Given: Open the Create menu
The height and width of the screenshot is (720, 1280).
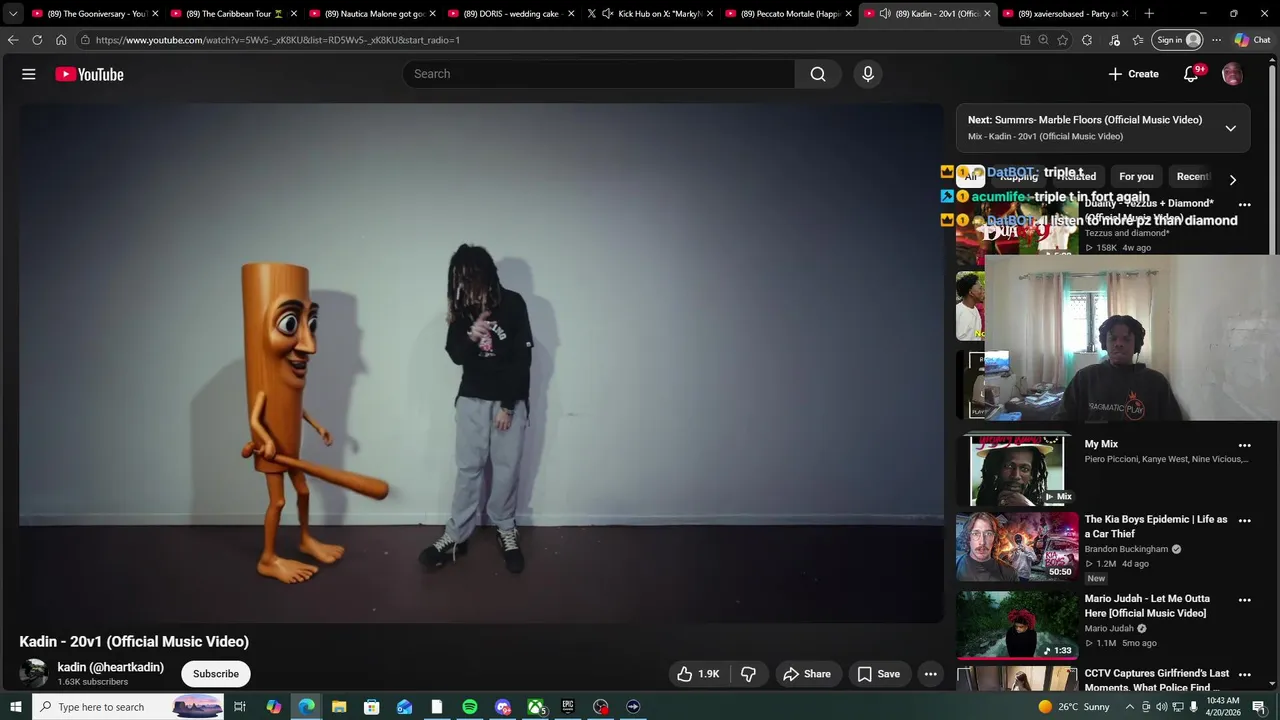Looking at the screenshot, I should coord(1133,74).
